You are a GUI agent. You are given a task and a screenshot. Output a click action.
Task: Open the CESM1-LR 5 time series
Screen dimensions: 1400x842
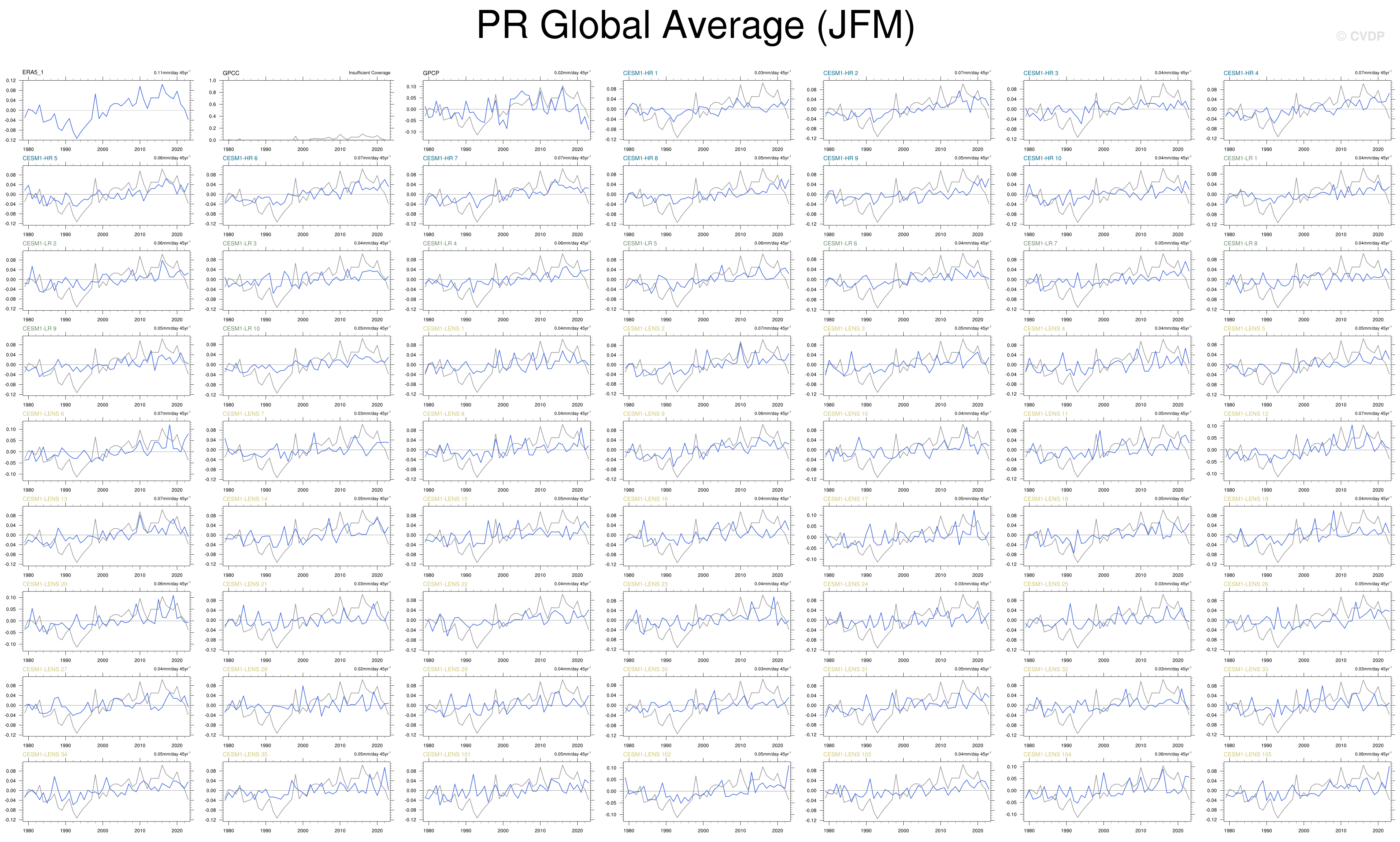click(x=707, y=280)
